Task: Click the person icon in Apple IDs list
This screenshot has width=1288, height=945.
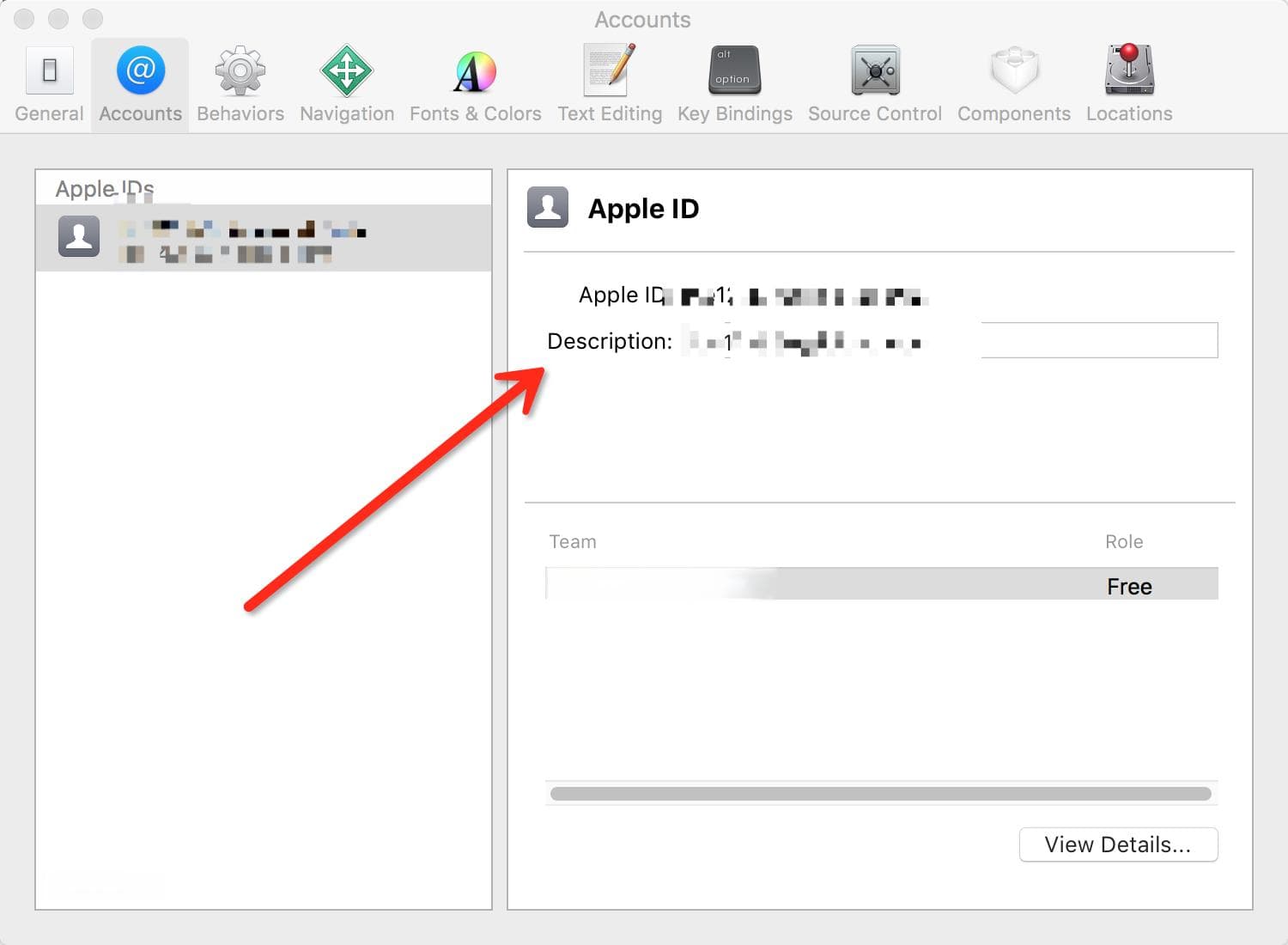Action: [x=79, y=236]
